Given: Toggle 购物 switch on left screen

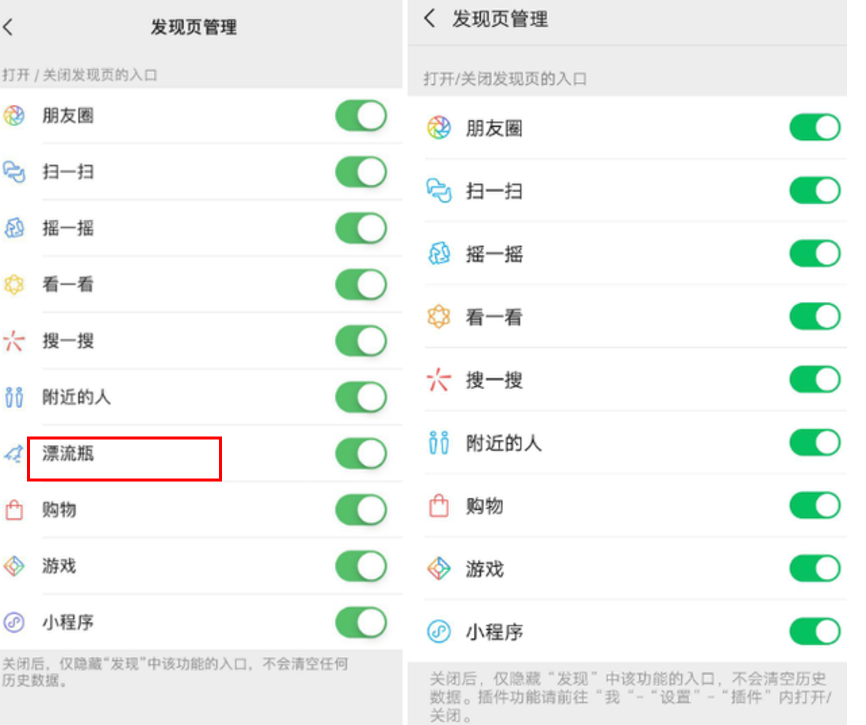Looking at the screenshot, I should [x=361, y=510].
